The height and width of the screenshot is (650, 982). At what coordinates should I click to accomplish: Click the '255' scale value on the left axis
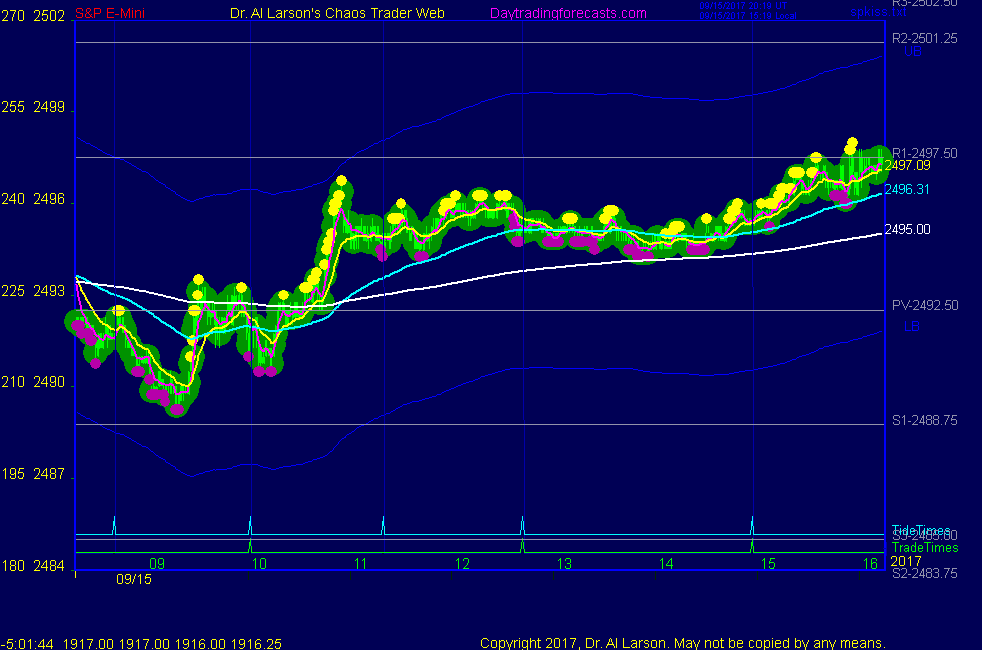click(x=13, y=107)
